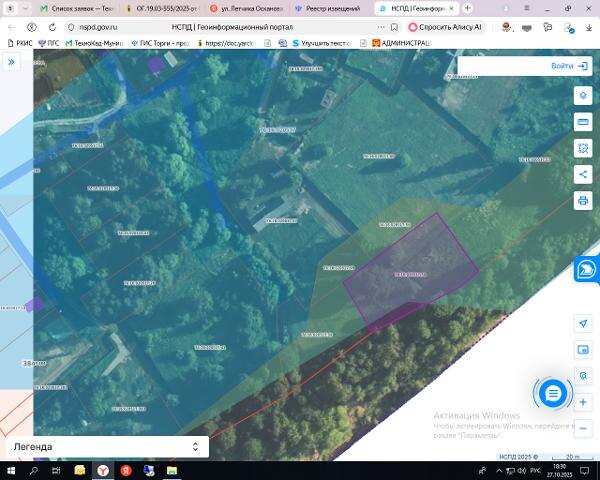
Task: Click the Yandex Browser taskbar icon
Action: (x=103, y=470)
